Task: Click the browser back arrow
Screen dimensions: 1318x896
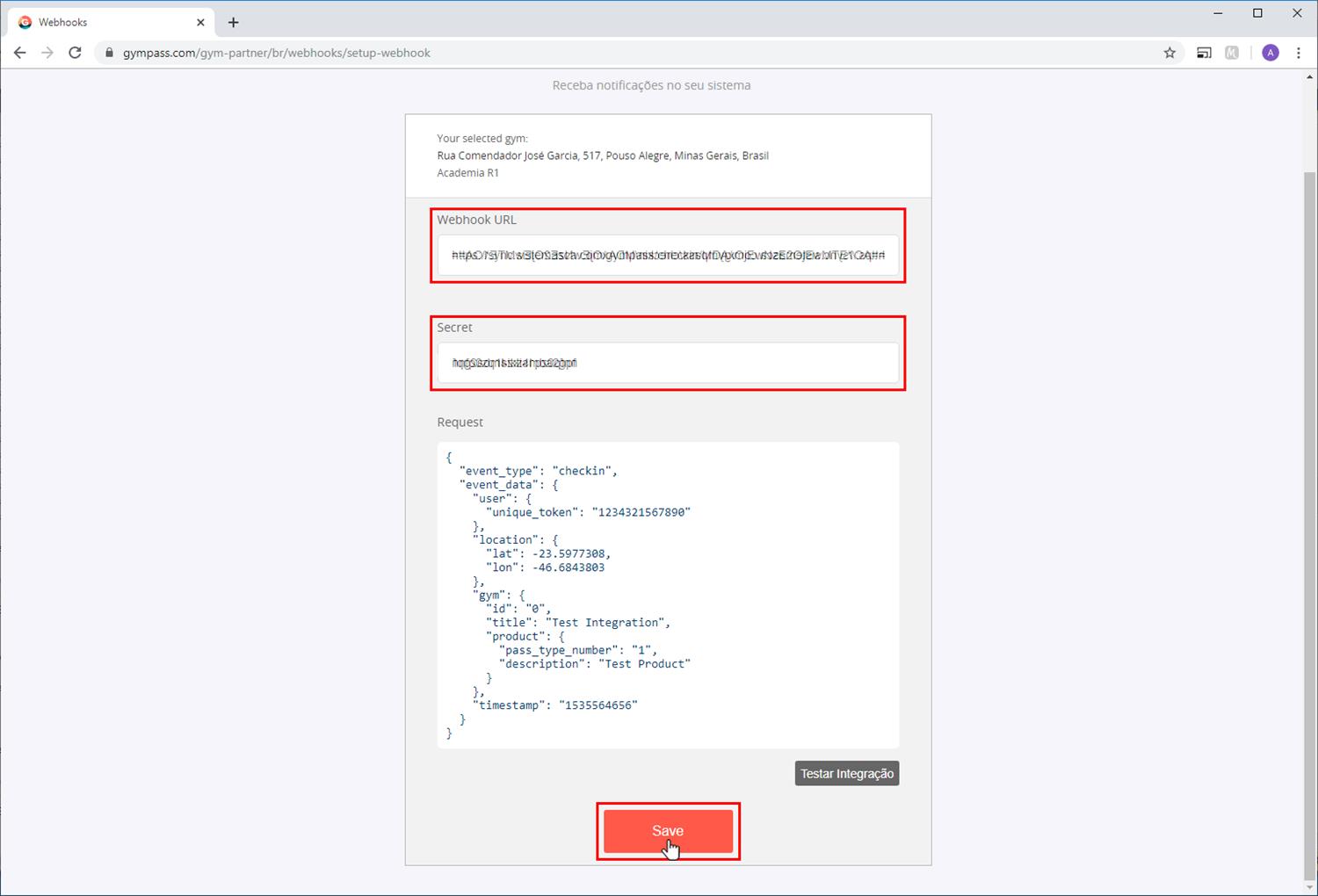Action: (19, 53)
